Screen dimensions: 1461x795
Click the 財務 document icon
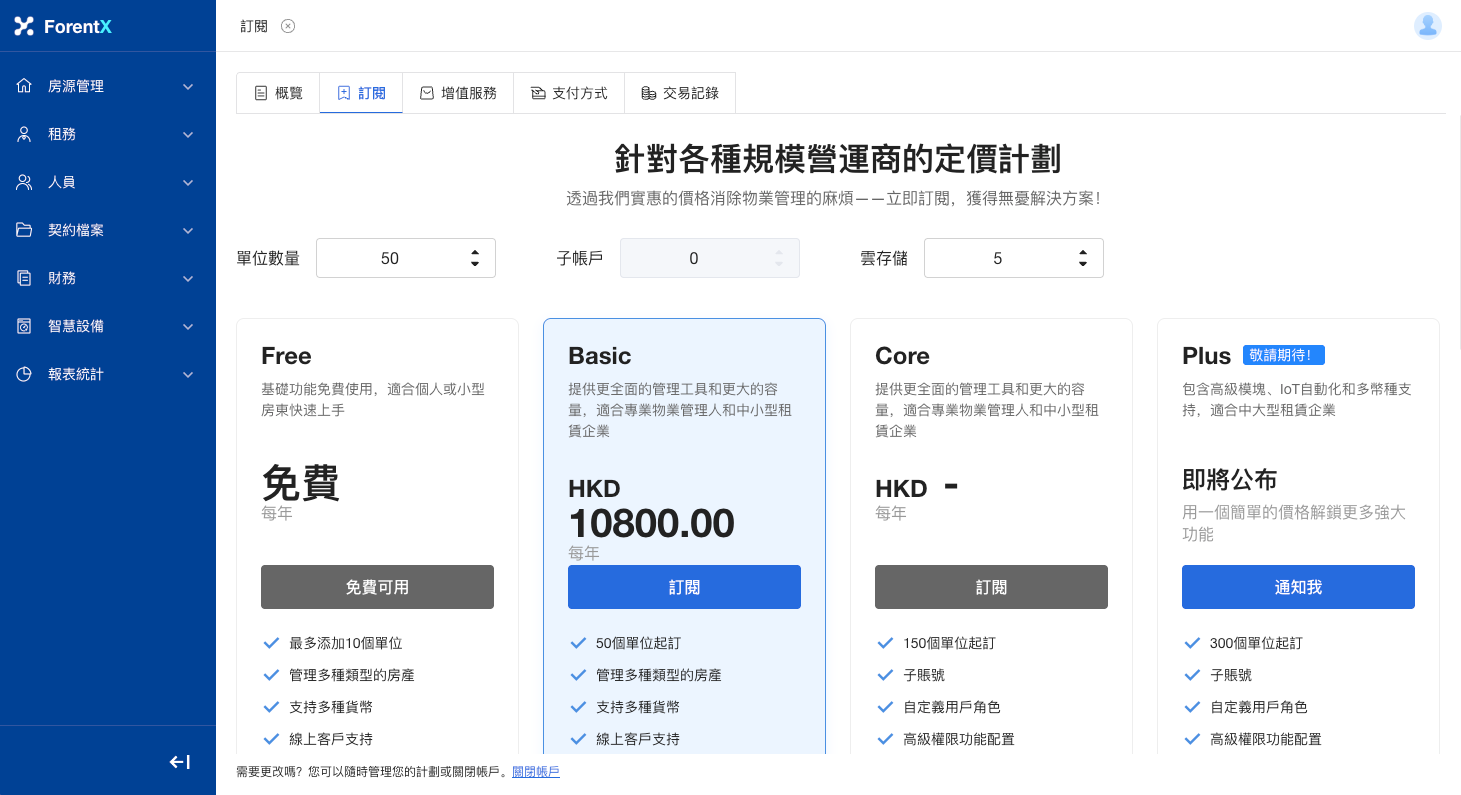pyautogui.click(x=24, y=278)
